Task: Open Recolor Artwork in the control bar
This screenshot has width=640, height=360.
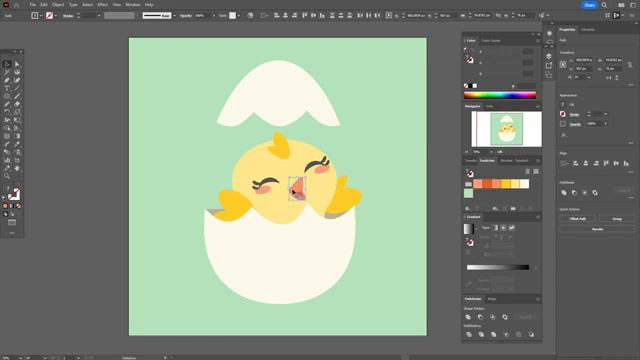Action: (x=250, y=16)
